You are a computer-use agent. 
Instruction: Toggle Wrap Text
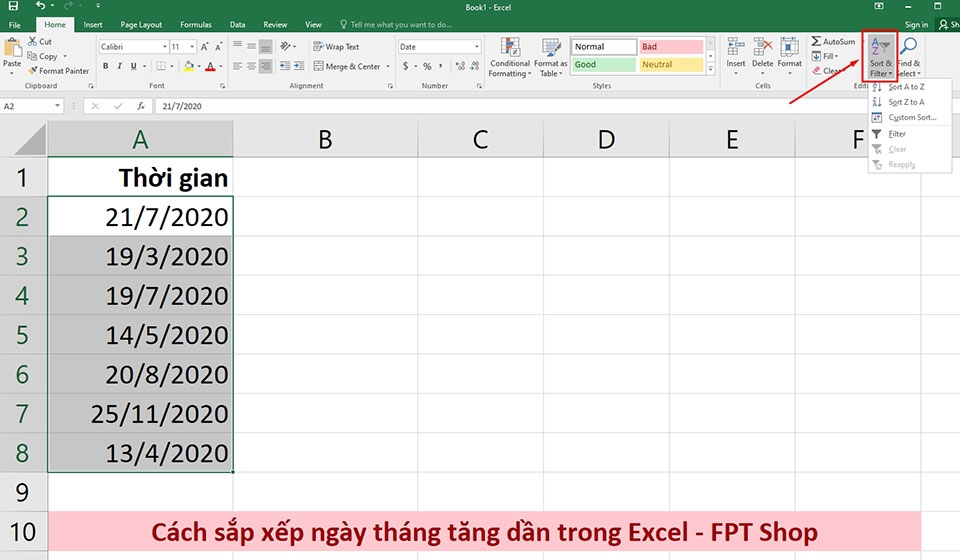[x=336, y=47]
